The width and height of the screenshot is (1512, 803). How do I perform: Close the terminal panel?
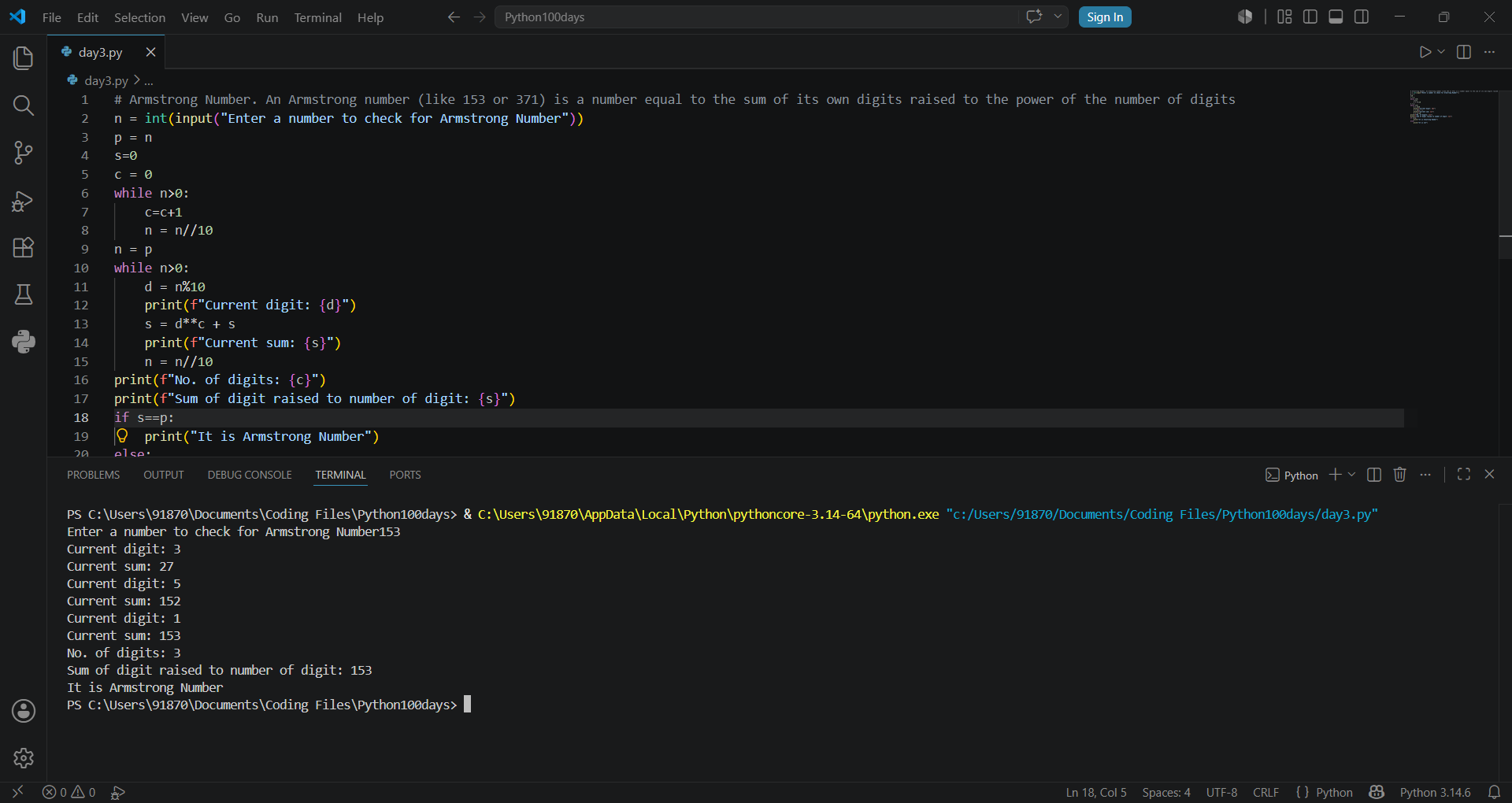click(x=1489, y=475)
